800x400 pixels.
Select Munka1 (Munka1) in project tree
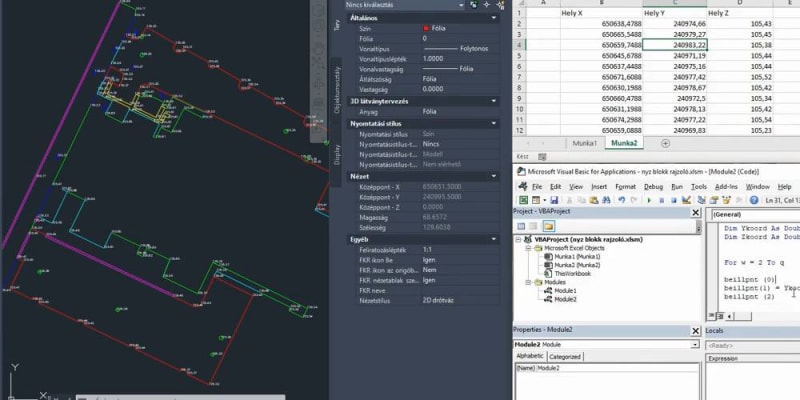[x=577, y=257]
